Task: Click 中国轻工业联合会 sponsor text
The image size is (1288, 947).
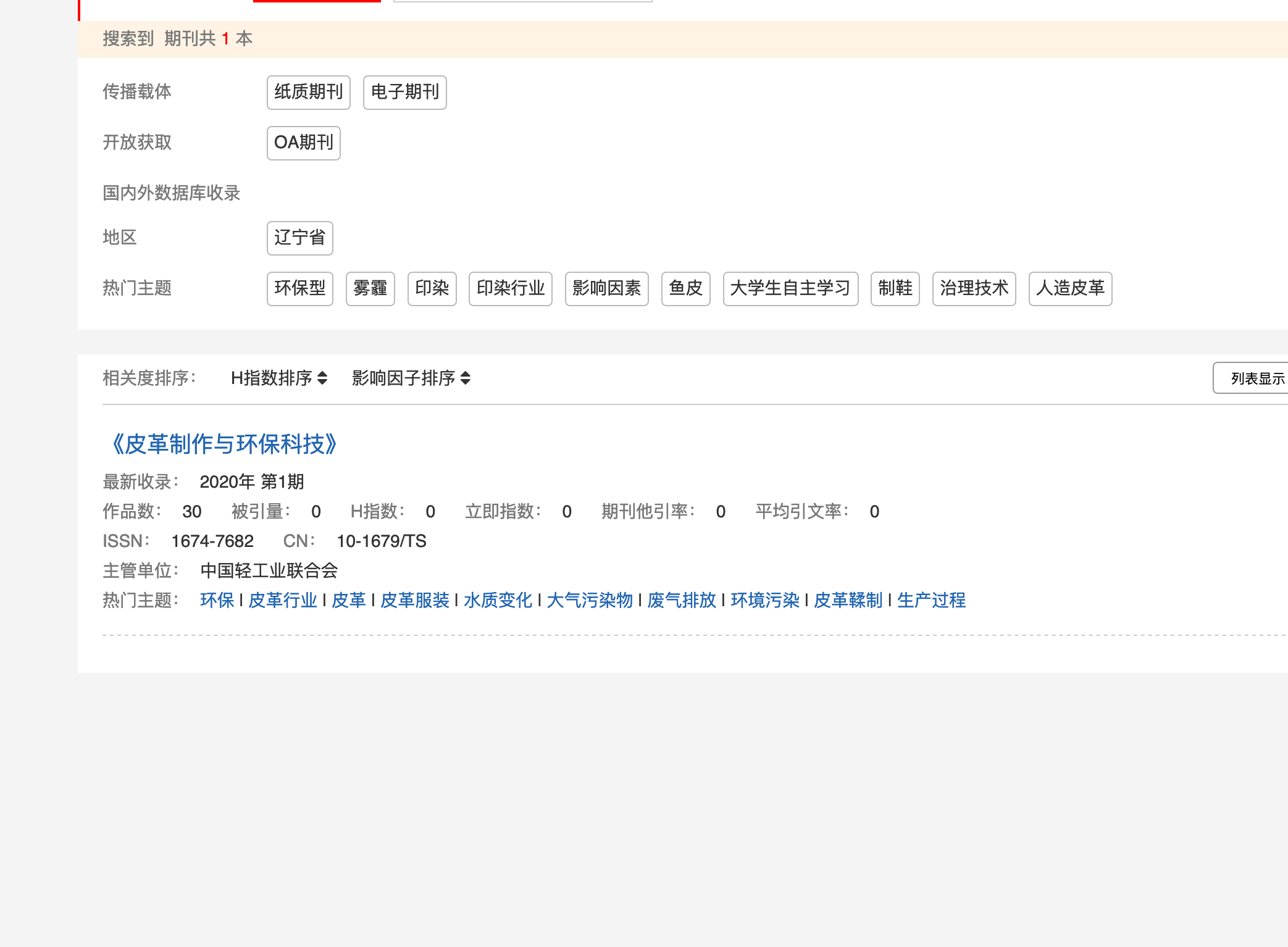Action: pyautogui.click(x=269, y=570)
